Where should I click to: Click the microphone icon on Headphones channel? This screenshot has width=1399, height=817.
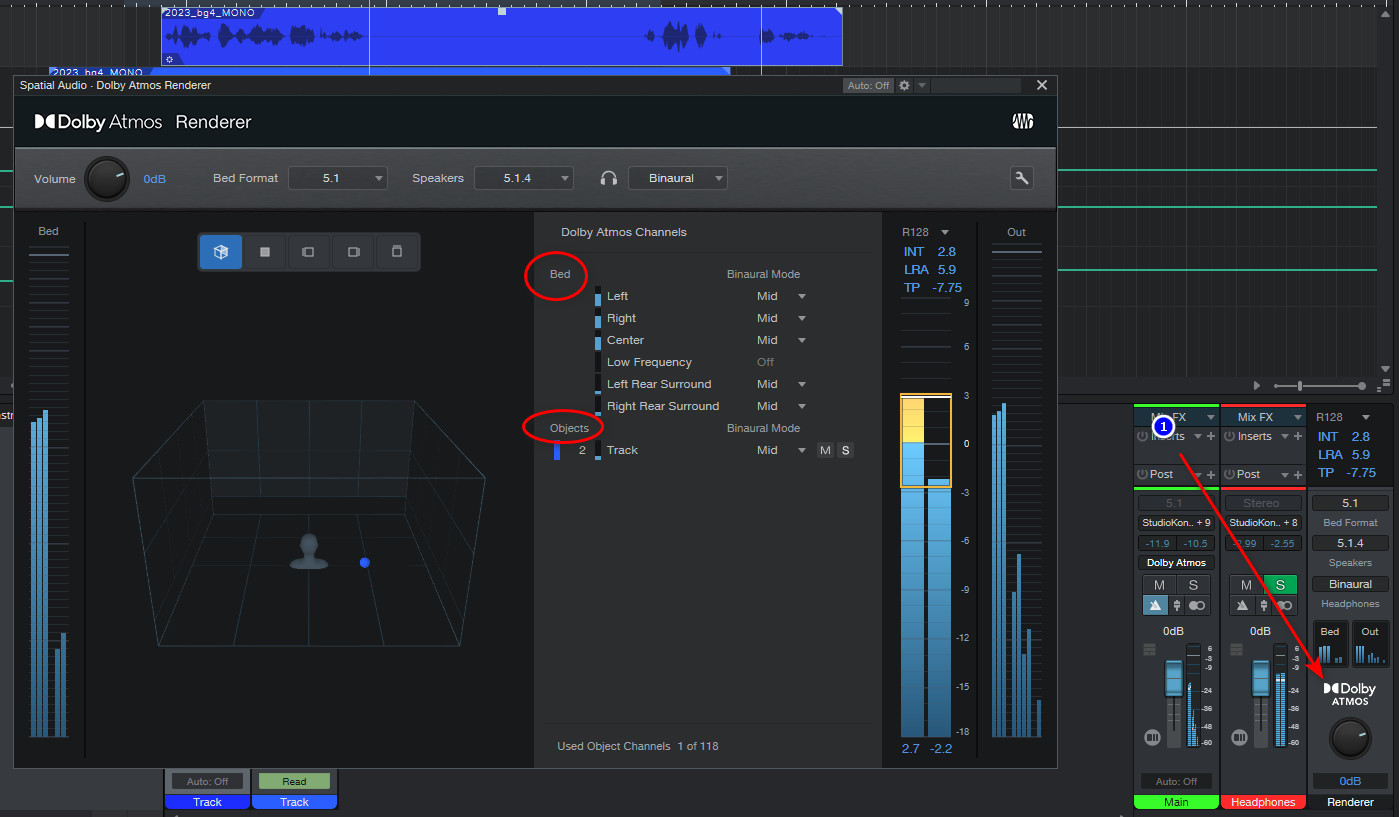(x=1264, y=605)
